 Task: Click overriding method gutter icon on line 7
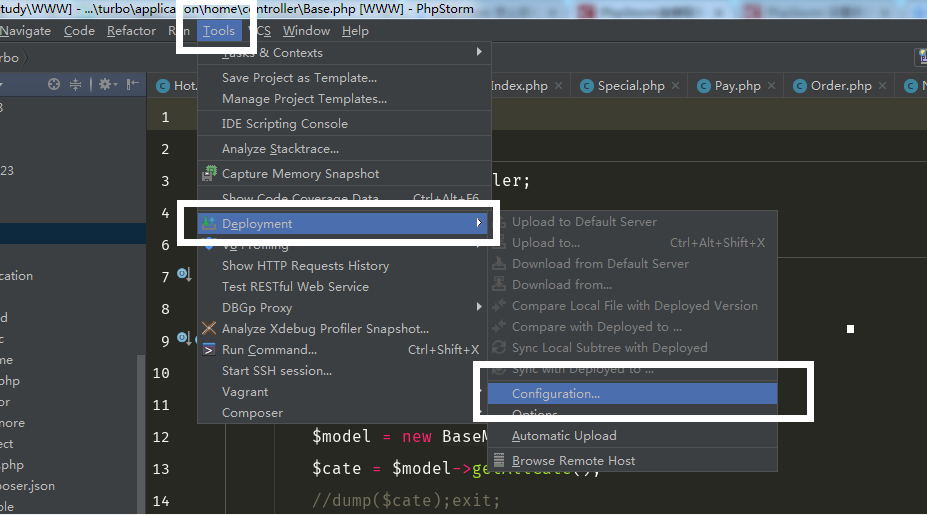184,274
